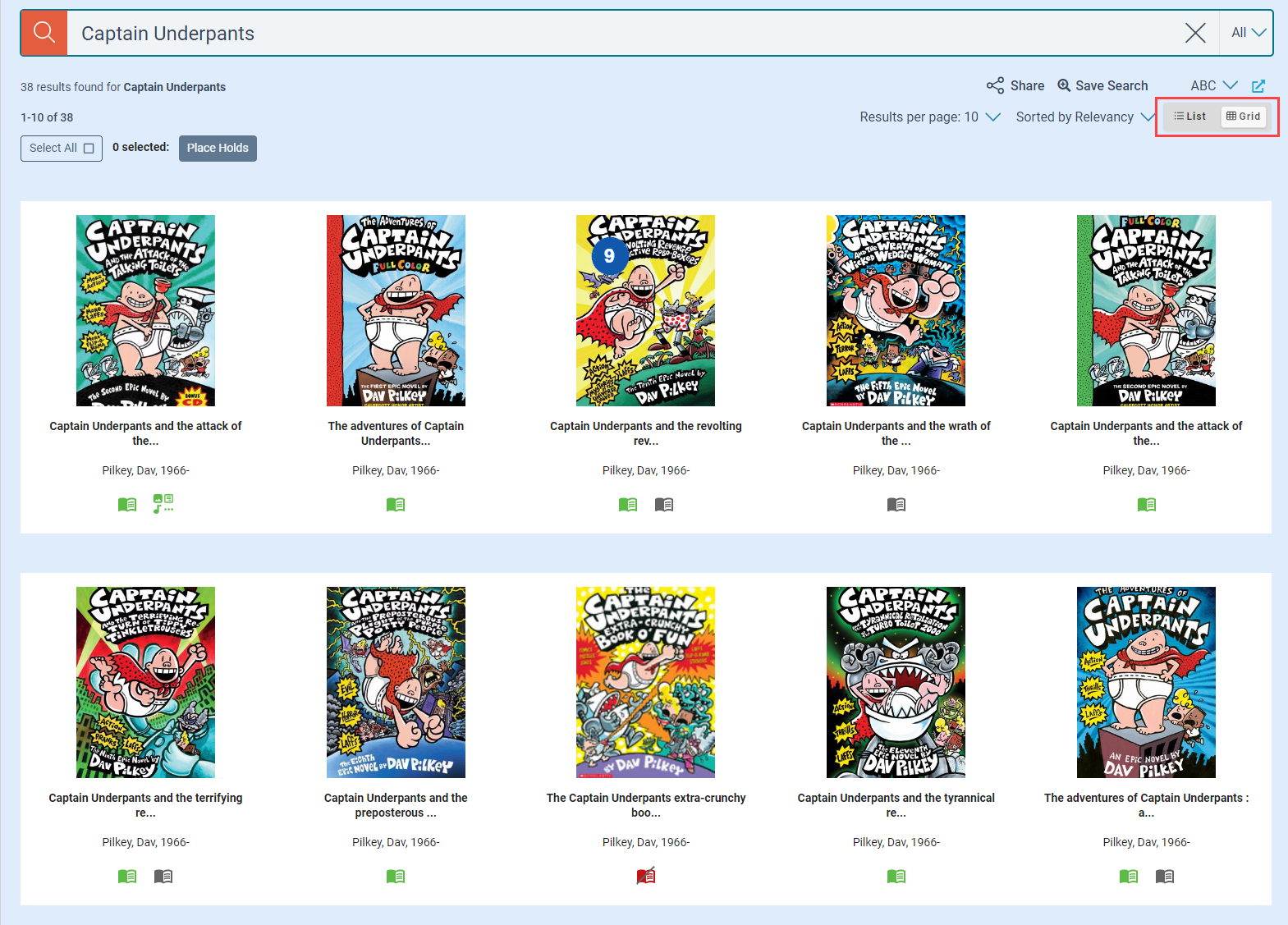Open 'The Captain Underpants extra-crunchy boo...' title
This screenshot has height=925, width=1288.
(x=646, y=805)
